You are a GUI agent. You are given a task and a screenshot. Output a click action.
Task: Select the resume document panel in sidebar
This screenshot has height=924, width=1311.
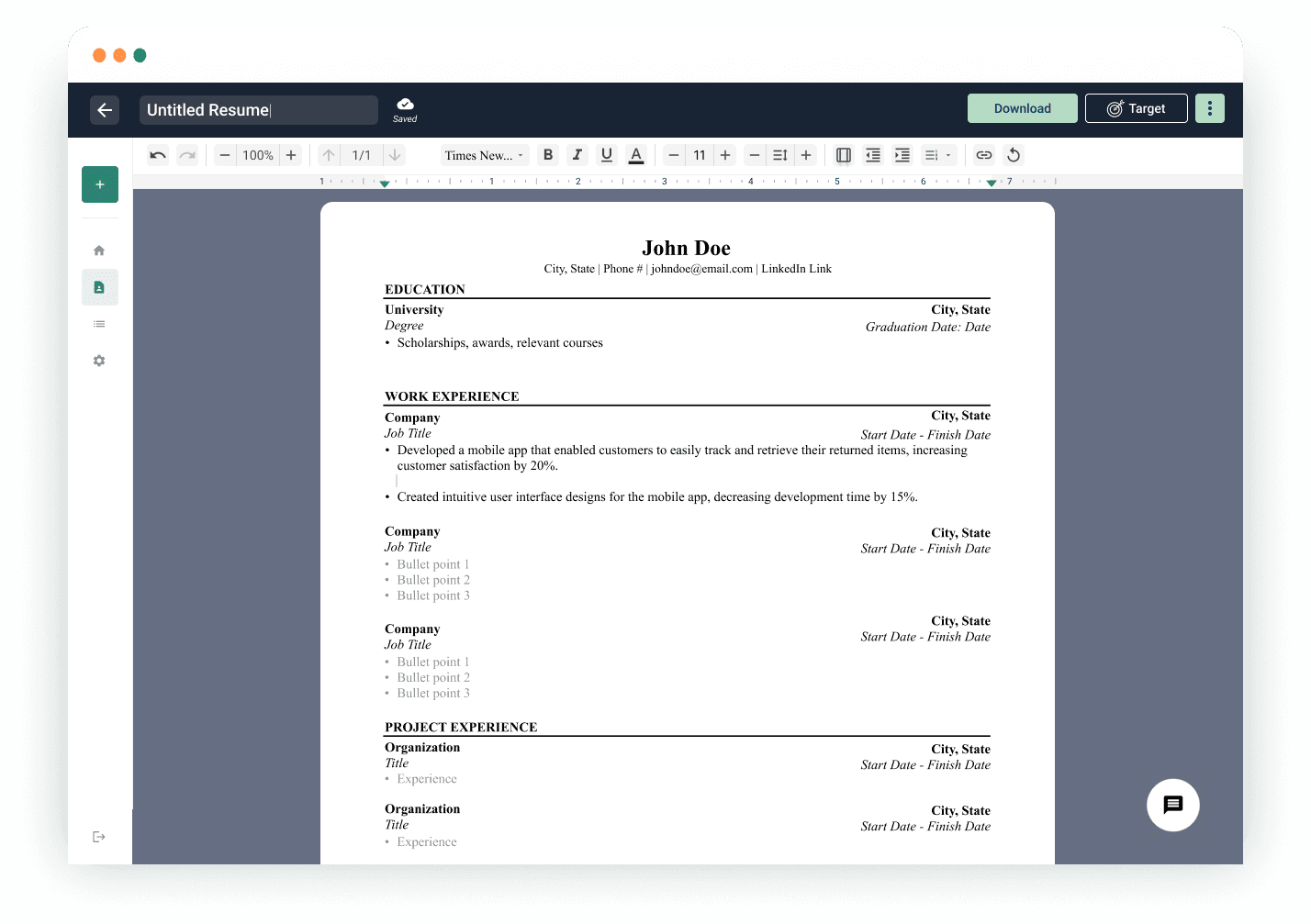coord(99,287)
